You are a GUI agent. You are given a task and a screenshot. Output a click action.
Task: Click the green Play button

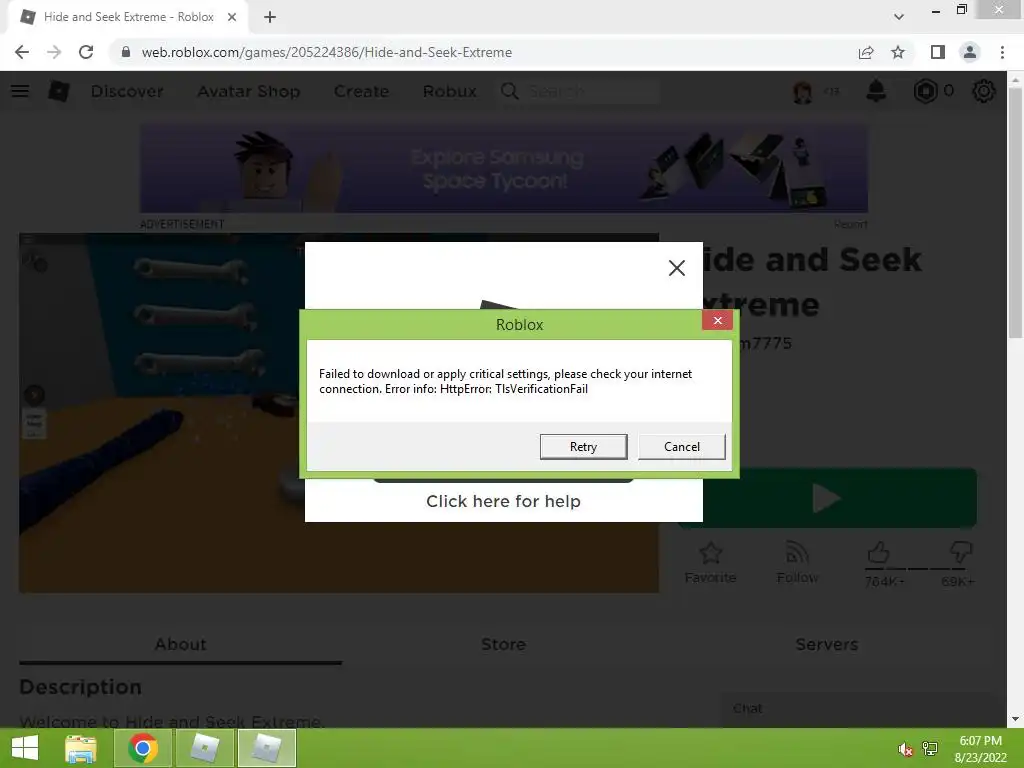tap(827, 498)
